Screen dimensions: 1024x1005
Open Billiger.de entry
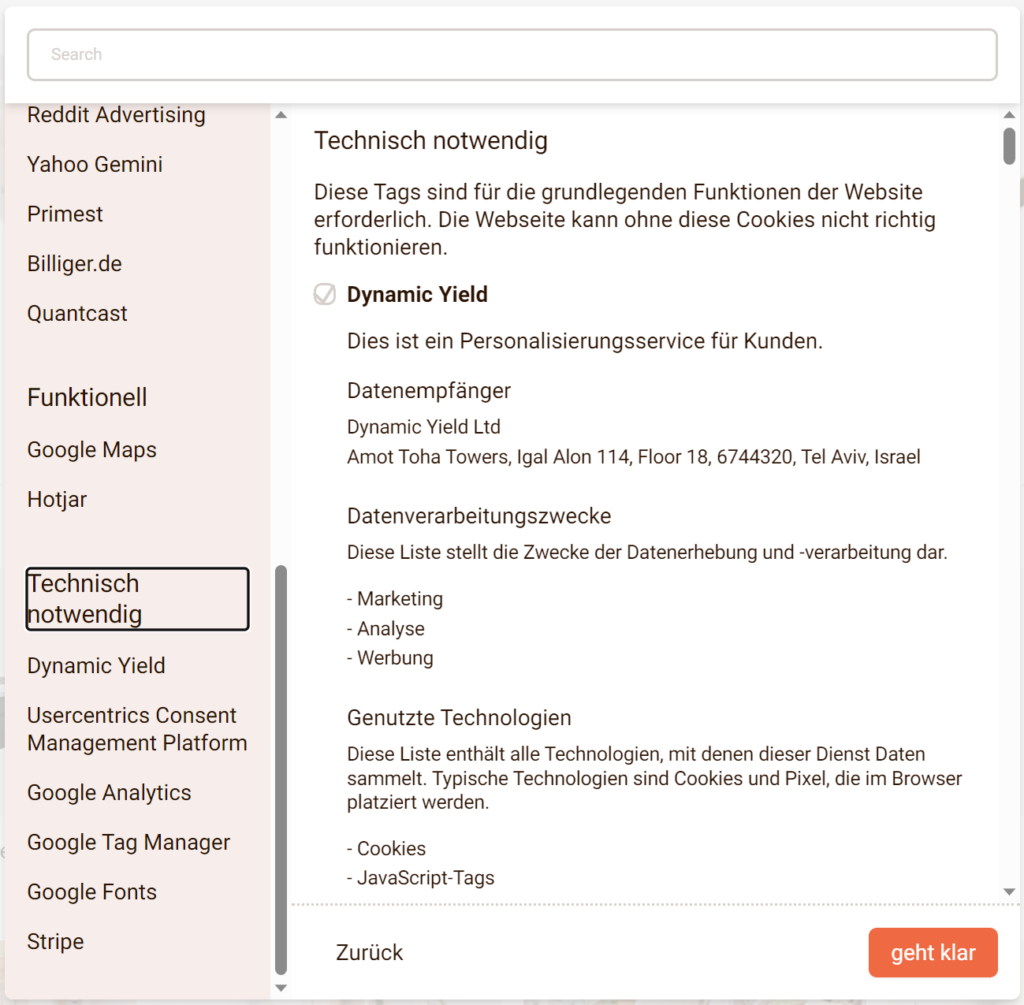pyautogui.click(x=74, y=264)
